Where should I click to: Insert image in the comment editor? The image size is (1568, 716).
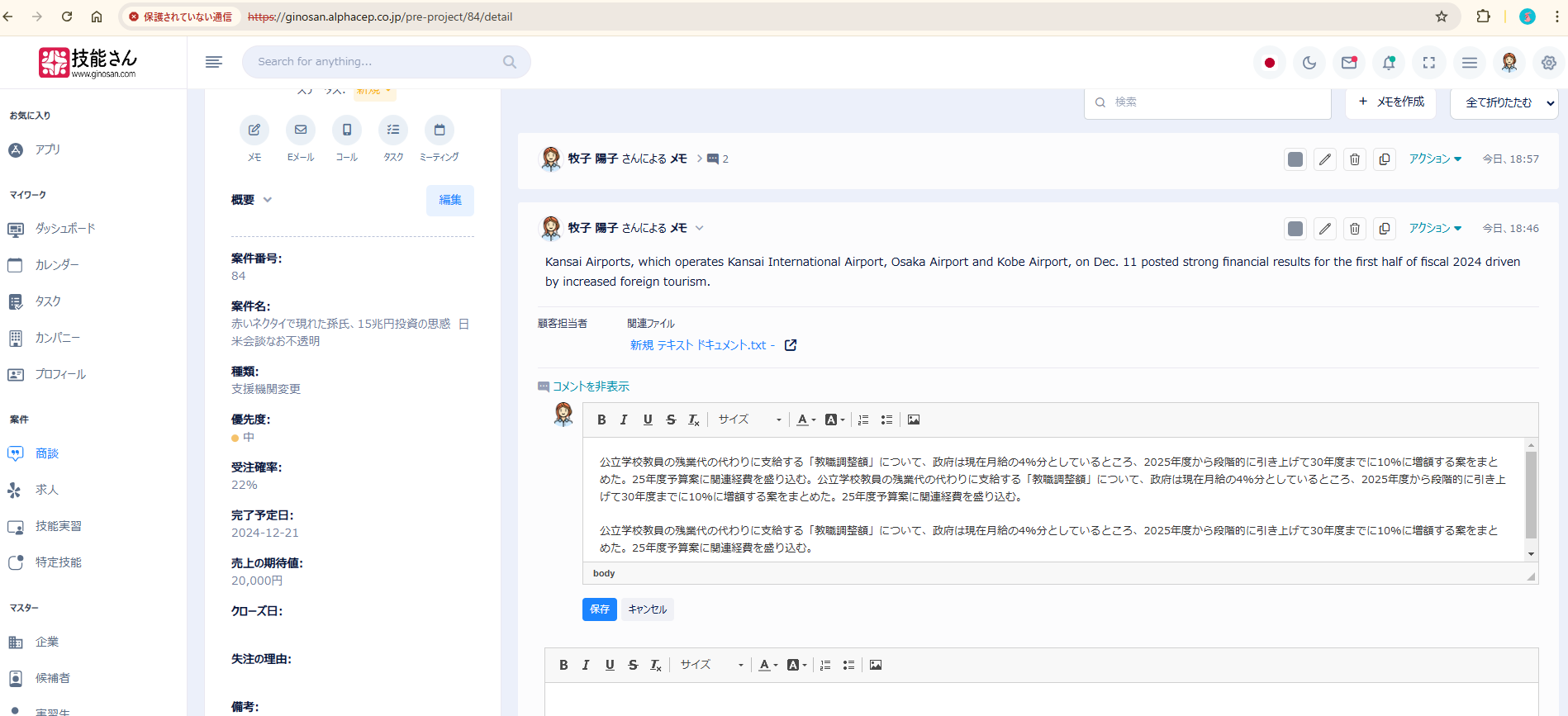tap(914, 420)
